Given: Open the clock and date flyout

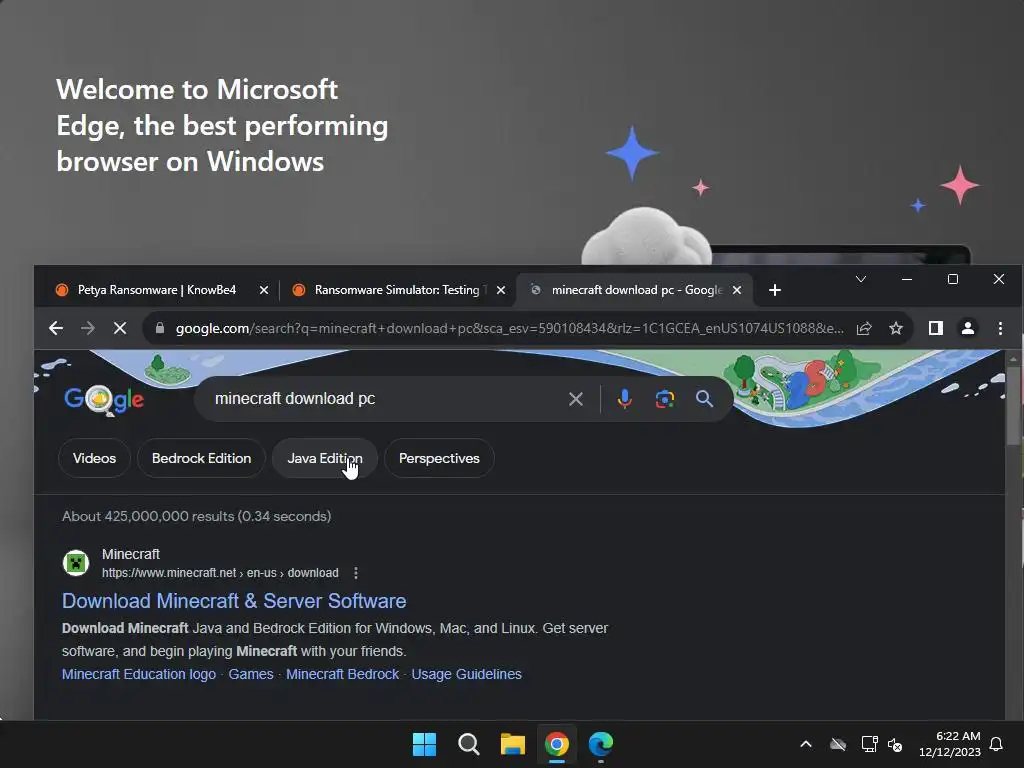Looking at the screenshot, I should coord(950,744).
